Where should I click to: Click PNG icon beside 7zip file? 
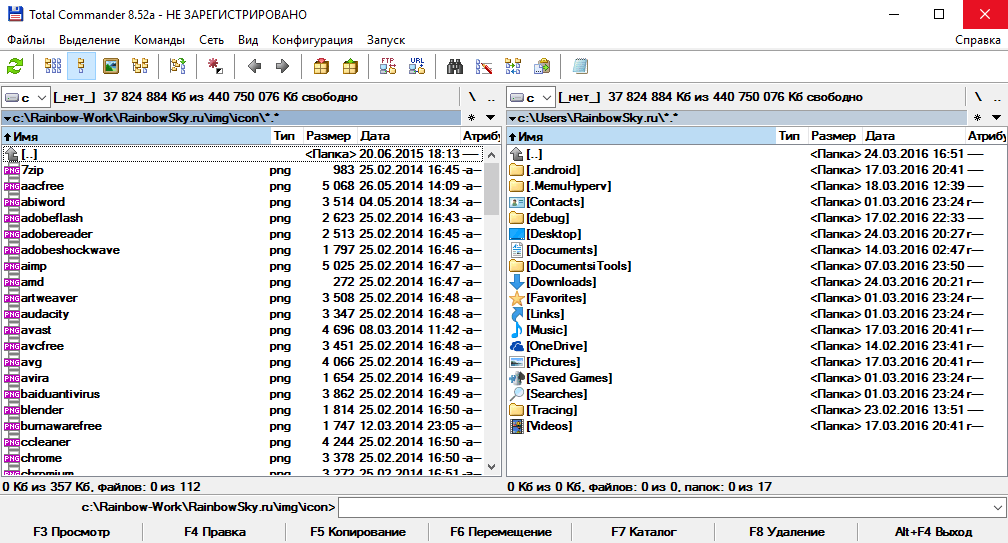pyautogui.click(x=11, y=170)
